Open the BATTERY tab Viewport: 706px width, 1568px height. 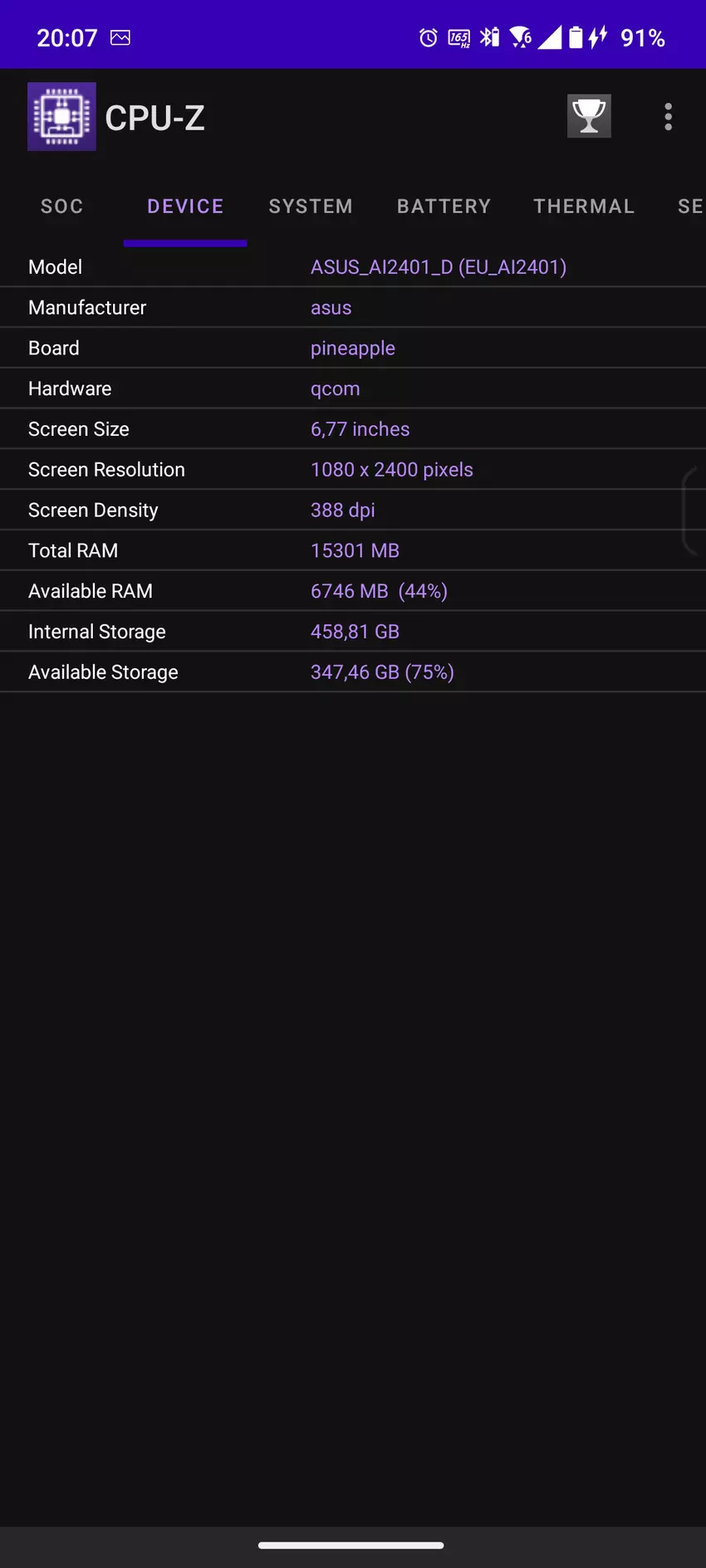click(x=444, y=207)
